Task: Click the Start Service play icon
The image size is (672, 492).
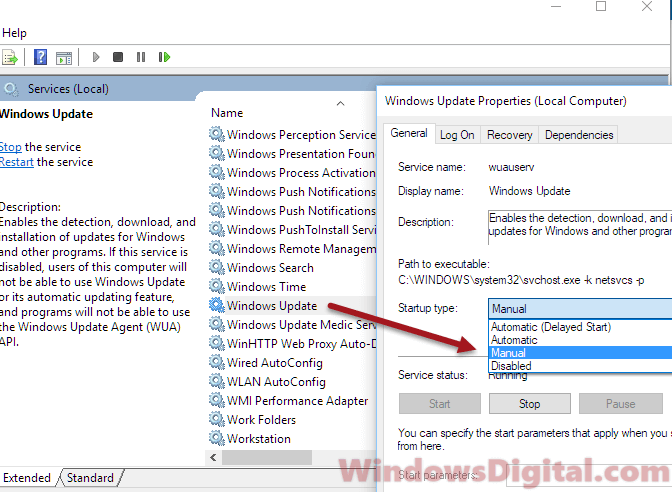Action: pos(96,57)
